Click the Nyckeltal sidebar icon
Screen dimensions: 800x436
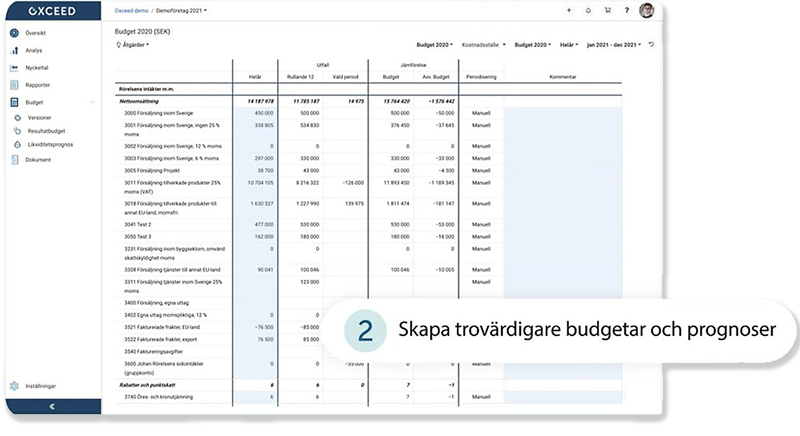pos(15,67)
